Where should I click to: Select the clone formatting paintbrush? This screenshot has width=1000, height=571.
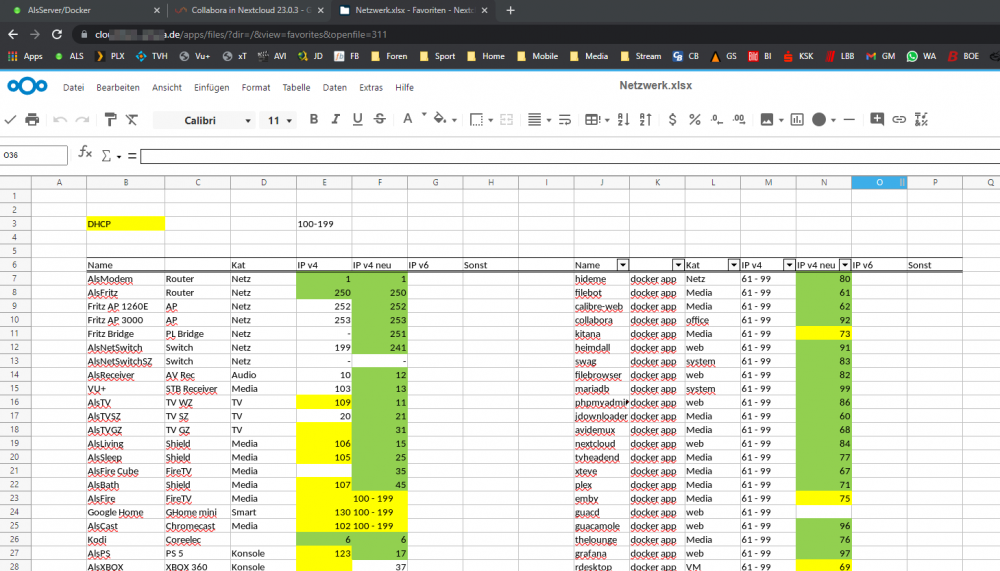pos(110,119)
